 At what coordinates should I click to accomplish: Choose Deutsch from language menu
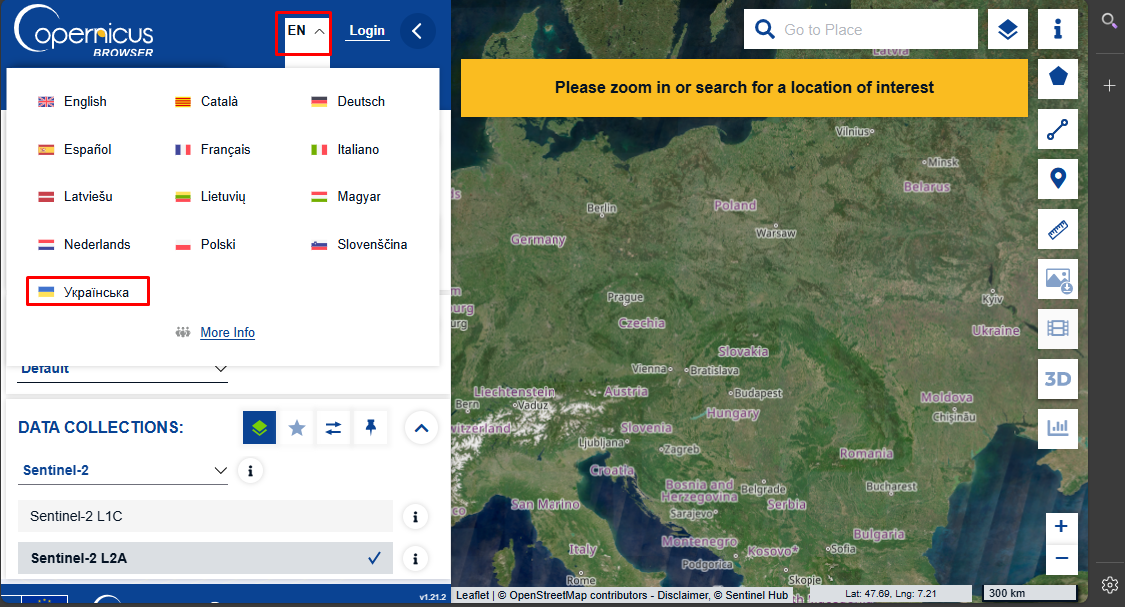pyautogui.click(x=360, y=101)
